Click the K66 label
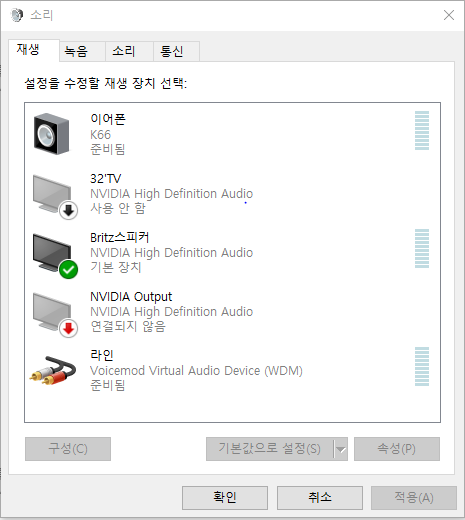This screenshot has height=520, width=465. 100,135
